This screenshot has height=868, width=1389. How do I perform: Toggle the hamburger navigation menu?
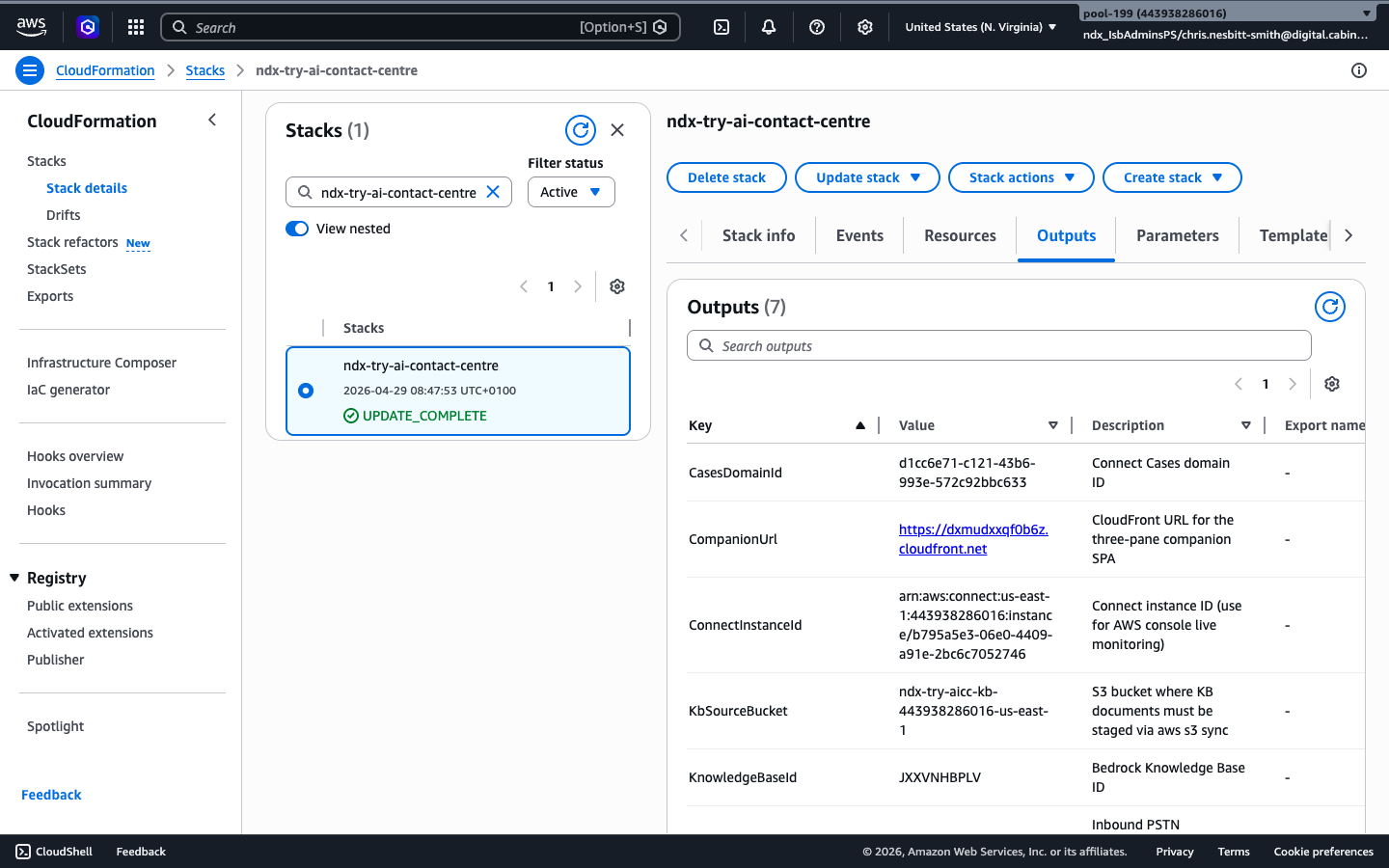tap(30, 70)
